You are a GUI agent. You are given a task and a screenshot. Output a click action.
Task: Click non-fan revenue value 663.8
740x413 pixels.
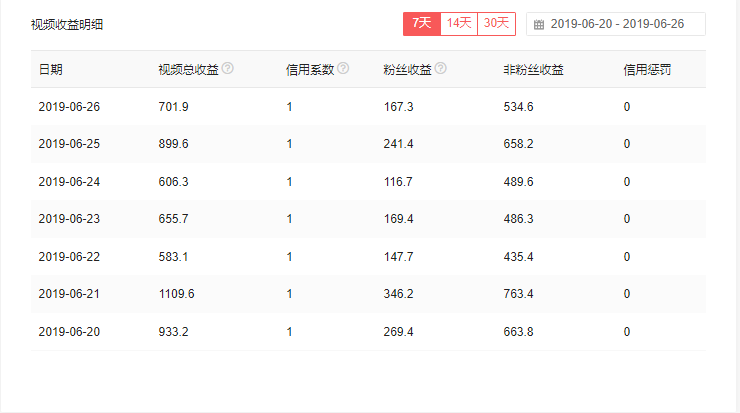[518, 332]
